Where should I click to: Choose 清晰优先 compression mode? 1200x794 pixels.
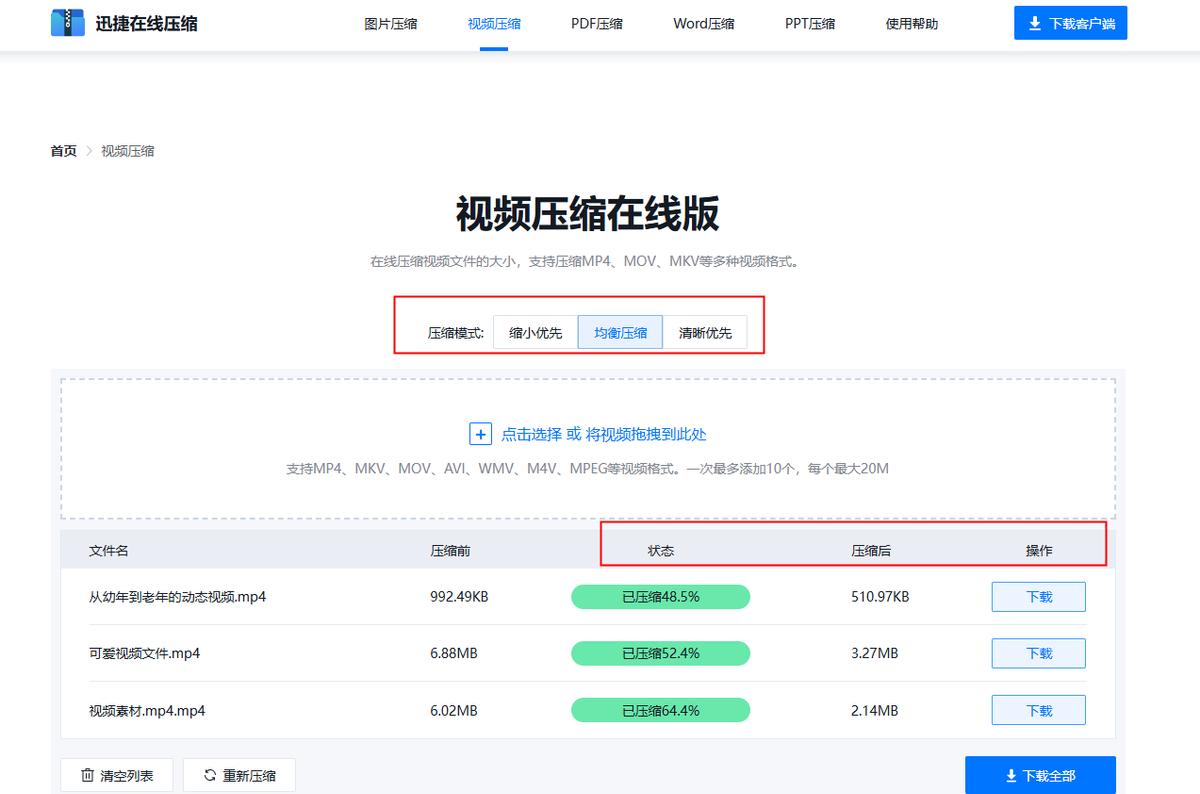click(705, 333)
